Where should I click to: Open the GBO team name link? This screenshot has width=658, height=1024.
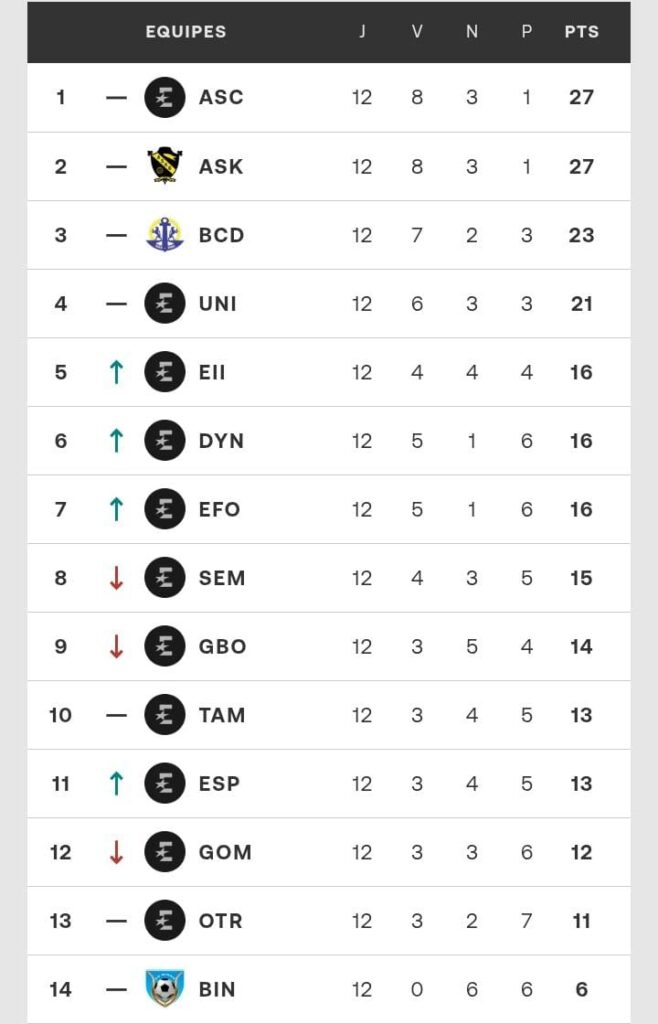[x=222, y=647]
